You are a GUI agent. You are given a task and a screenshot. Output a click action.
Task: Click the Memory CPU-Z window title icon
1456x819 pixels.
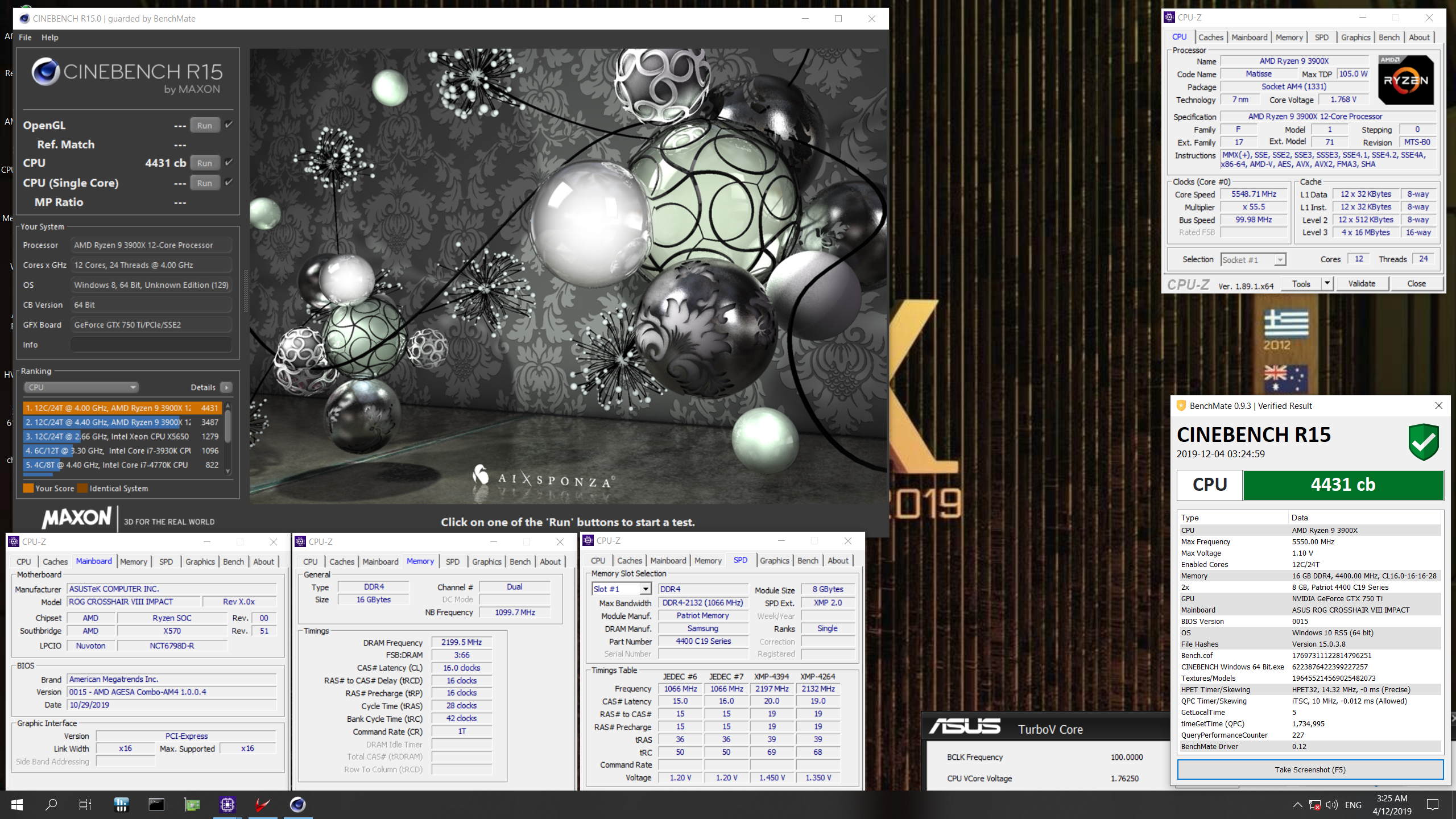click(x=300, y=541)
